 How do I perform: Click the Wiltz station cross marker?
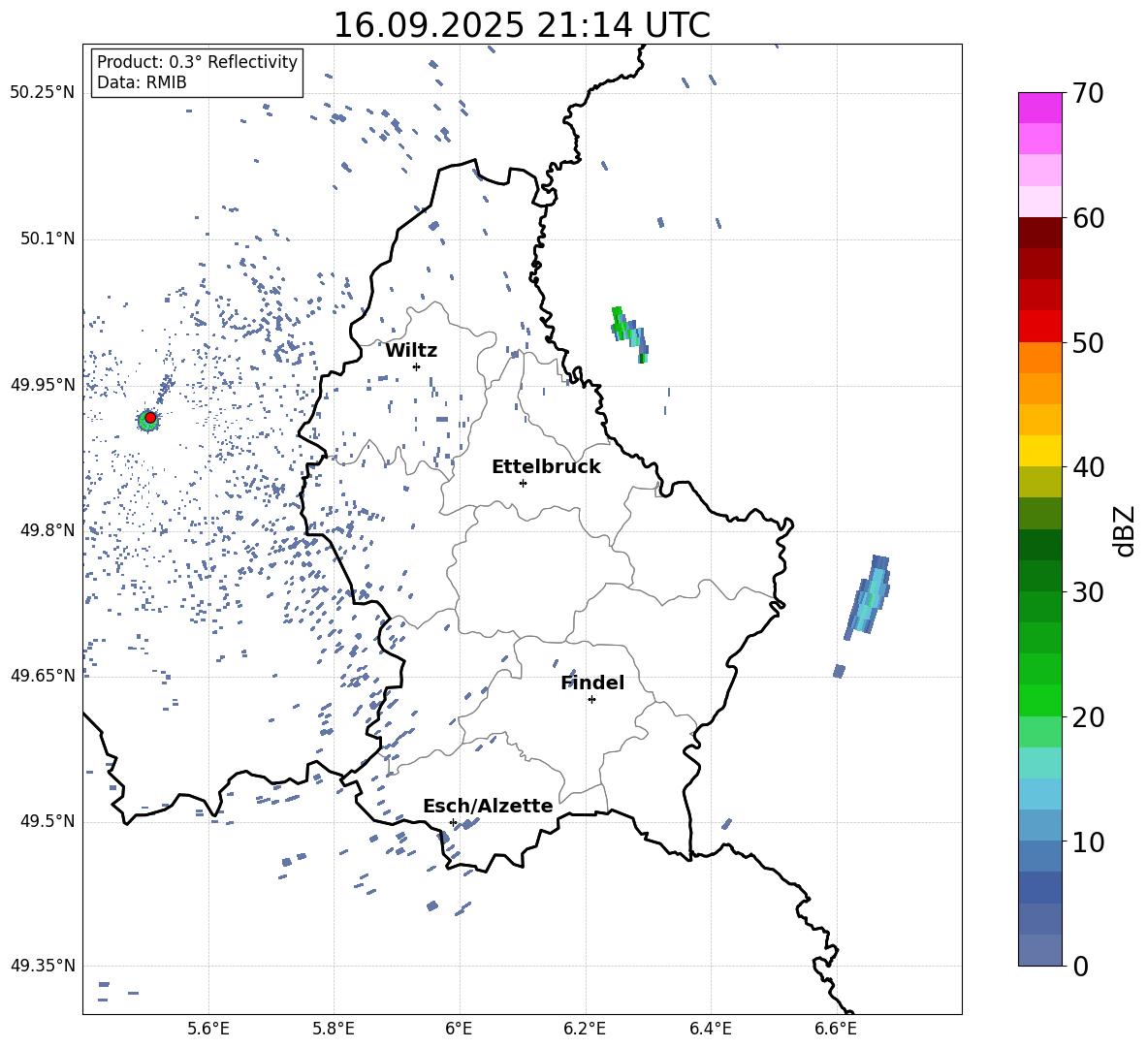[x=417, y=366]
